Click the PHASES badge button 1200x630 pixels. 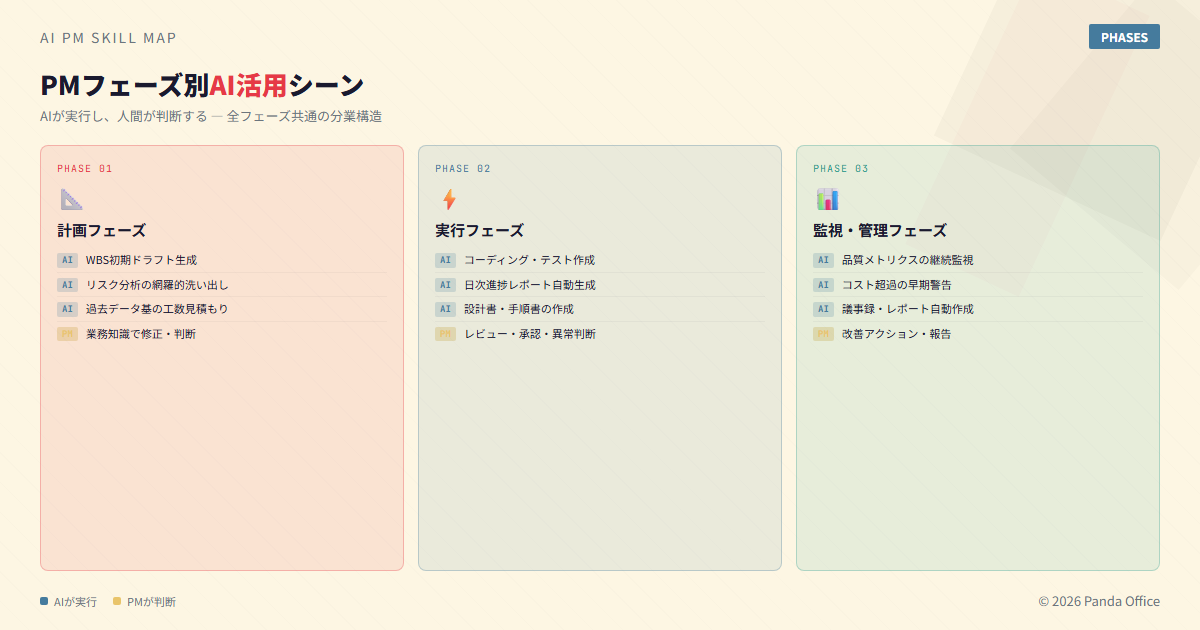1124,37
